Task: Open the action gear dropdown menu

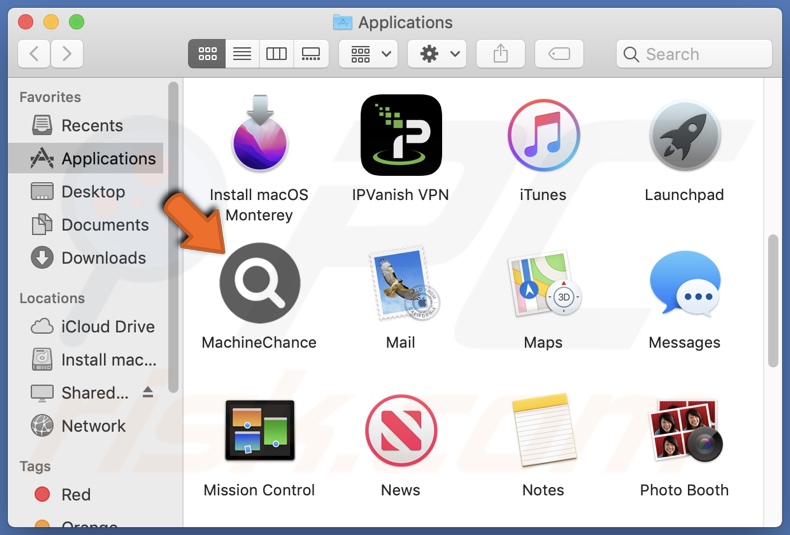Action: coord(437,54)
